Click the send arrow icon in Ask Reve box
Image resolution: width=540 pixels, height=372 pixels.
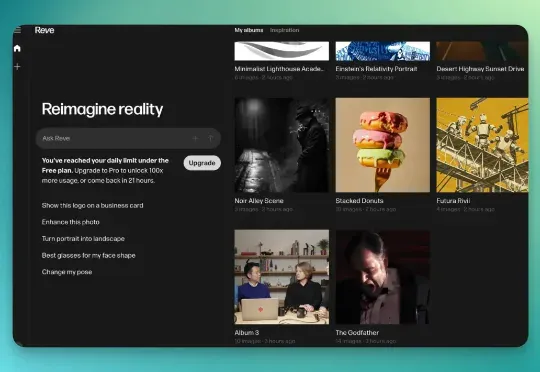[210, 138]
